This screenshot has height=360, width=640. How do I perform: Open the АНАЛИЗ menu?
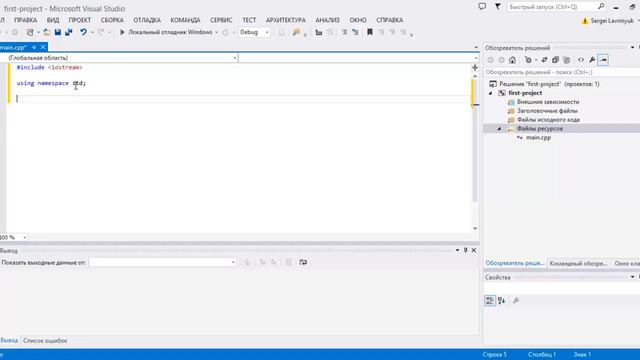coord(327,20)
